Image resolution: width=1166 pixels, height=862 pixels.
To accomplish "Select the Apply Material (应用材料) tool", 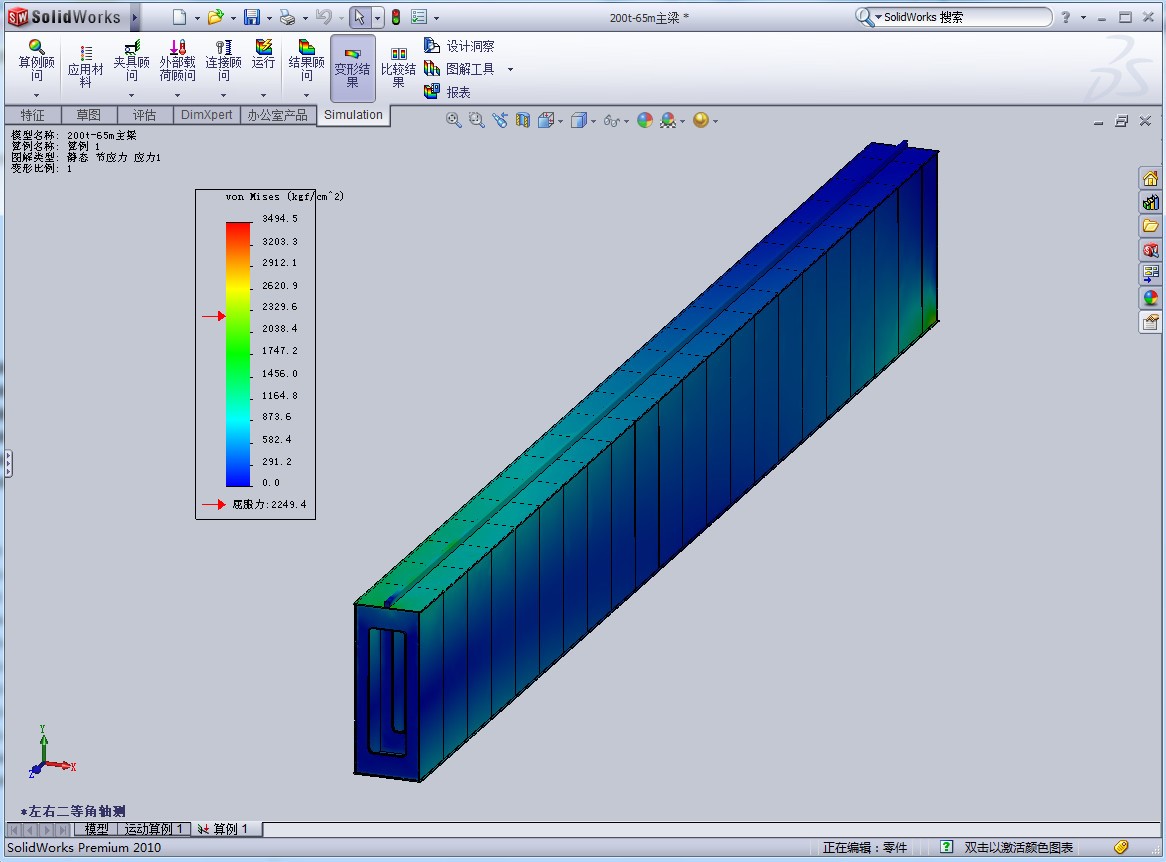I will 85,63.
